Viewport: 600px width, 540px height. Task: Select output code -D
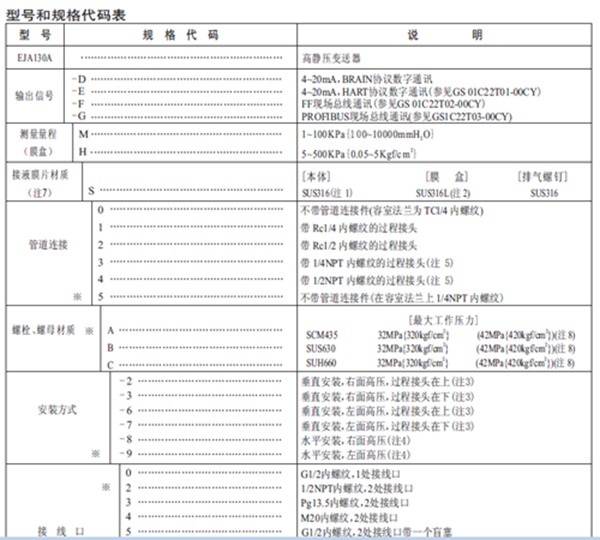click(79, 79)
